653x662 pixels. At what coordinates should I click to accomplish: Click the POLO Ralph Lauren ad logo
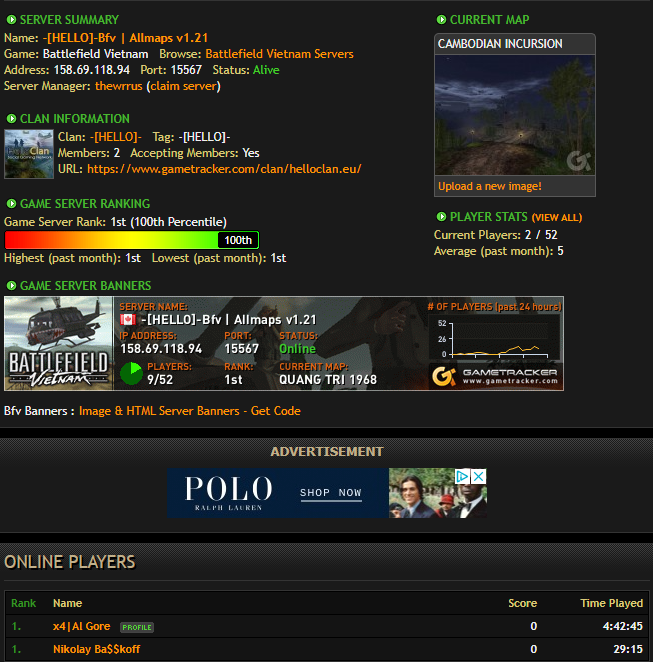tap(228, 493)
